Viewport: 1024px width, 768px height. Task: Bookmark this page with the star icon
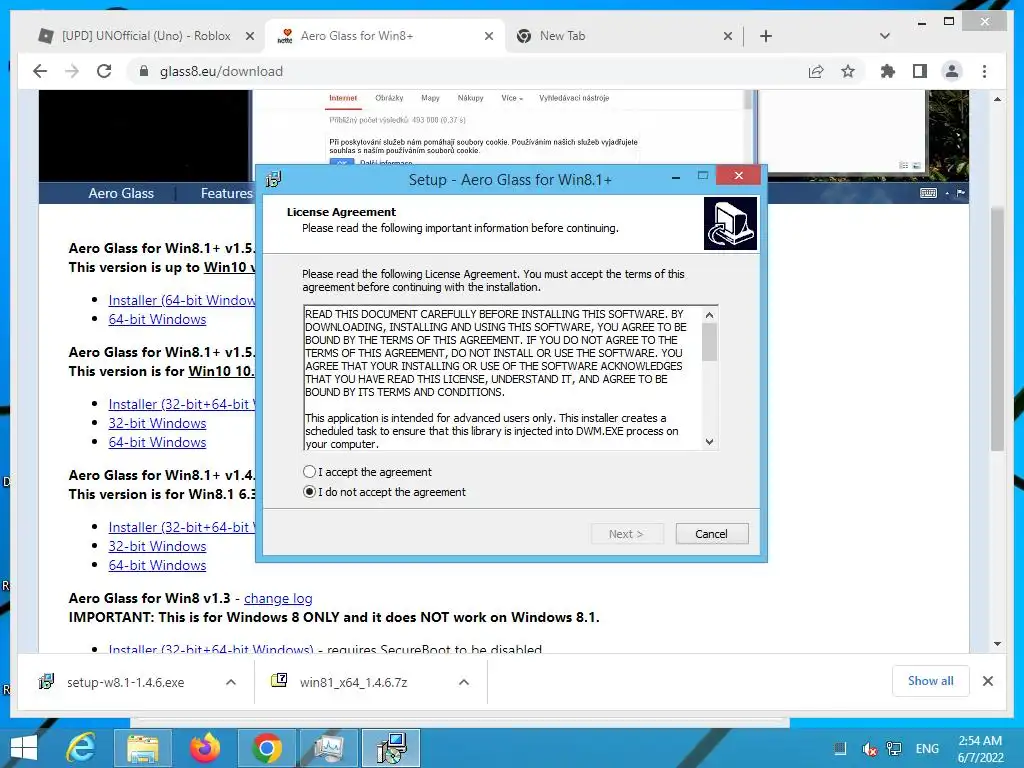click(848, 71)
